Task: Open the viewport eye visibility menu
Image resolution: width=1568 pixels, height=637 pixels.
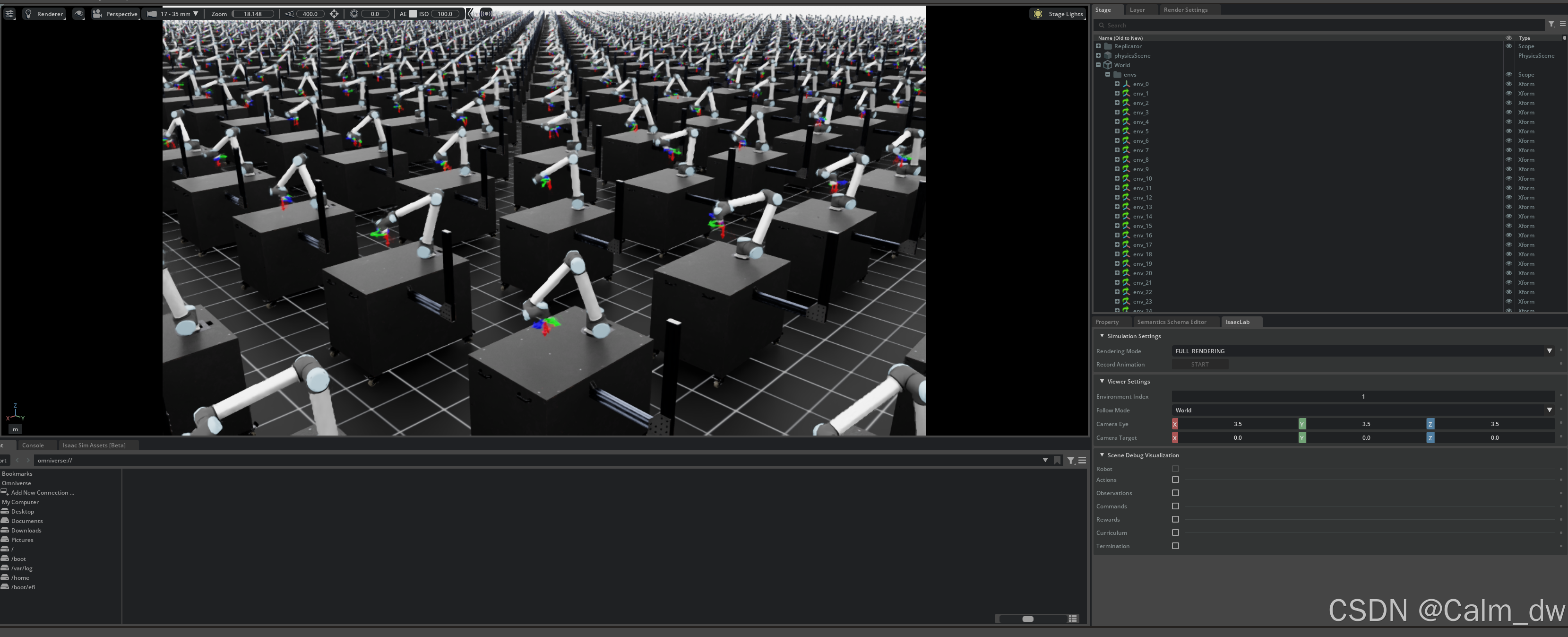Action: point(78,13)
